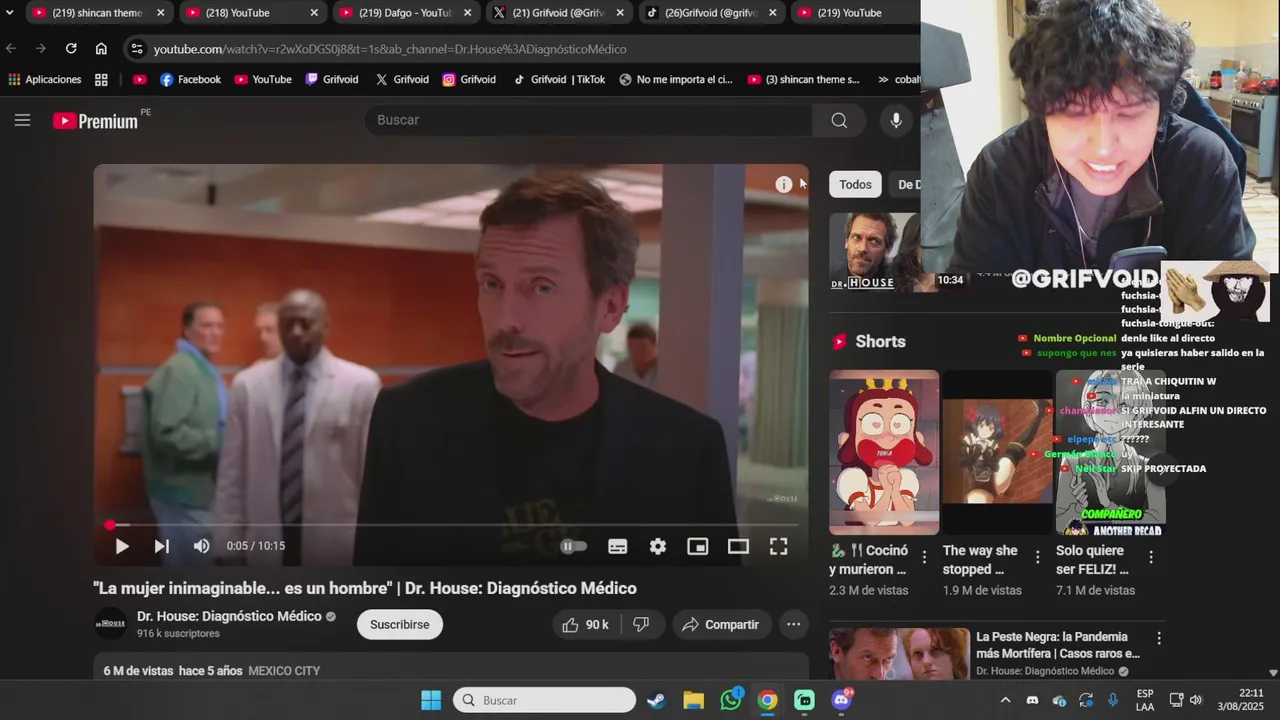Open taskbar volume control

(1196, 700)
